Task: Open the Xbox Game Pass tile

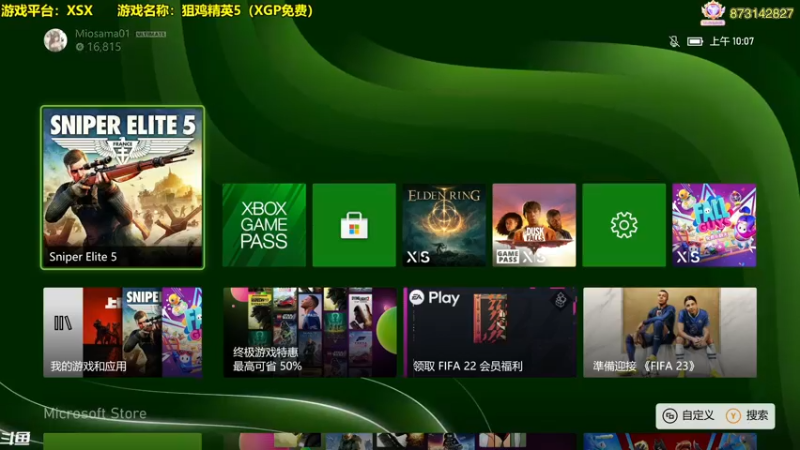Action: click(264, 225)
